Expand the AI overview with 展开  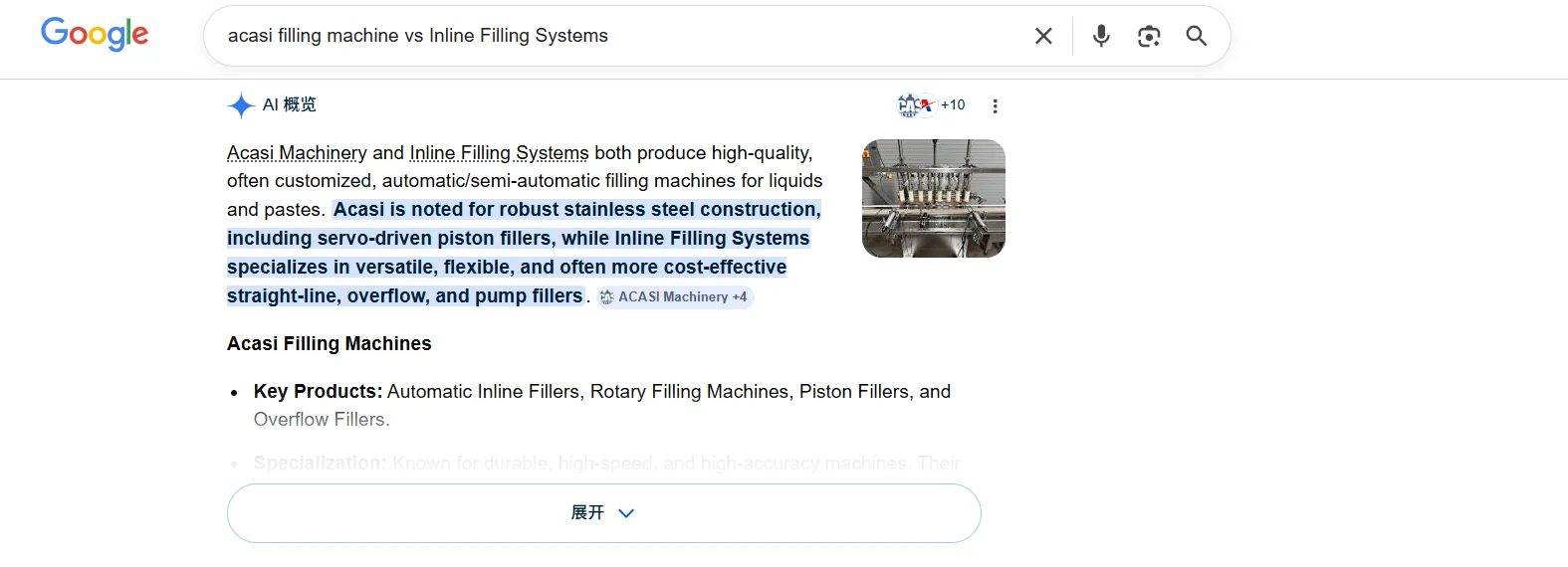(x=604, y=513)
